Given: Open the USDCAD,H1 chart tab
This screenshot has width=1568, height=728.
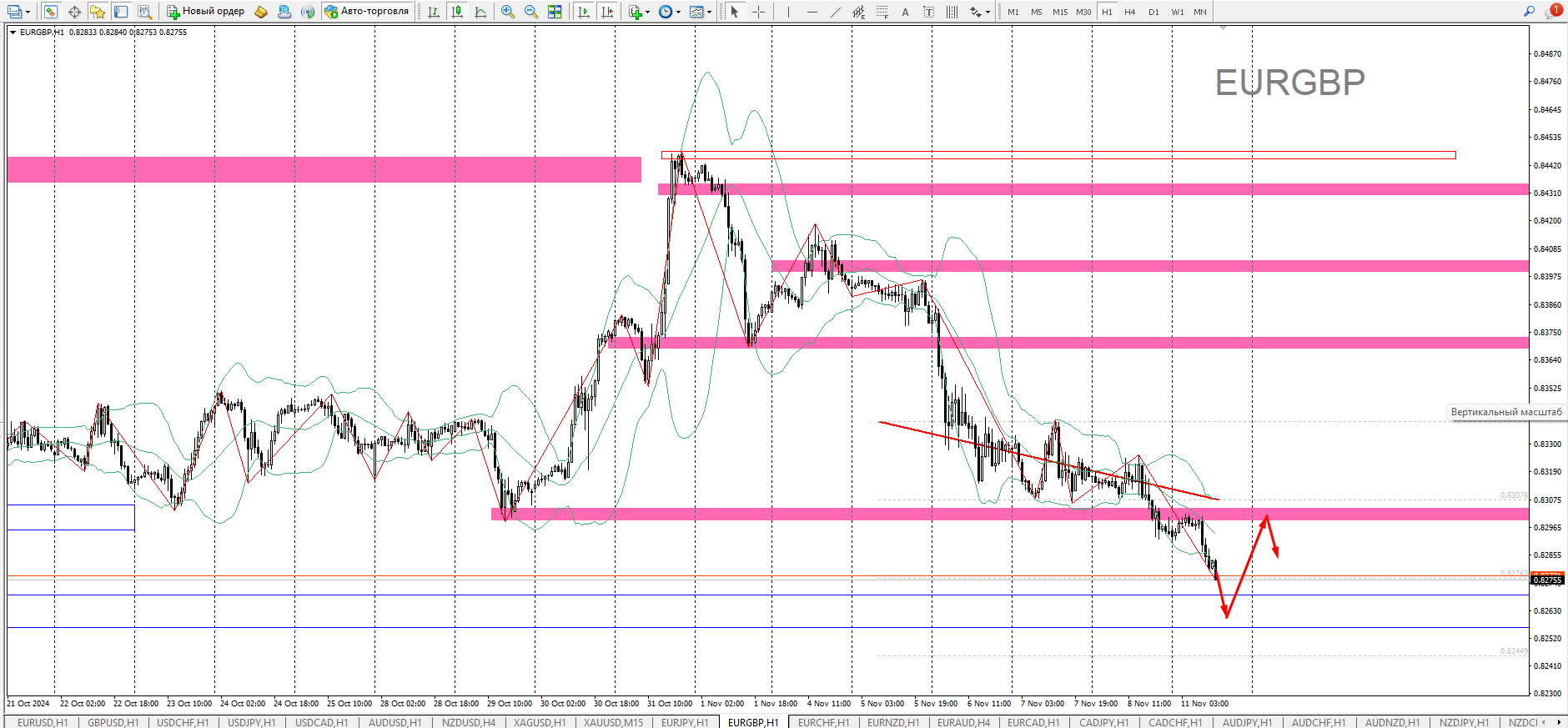Looking at the screenshot, I should (321, 722).
